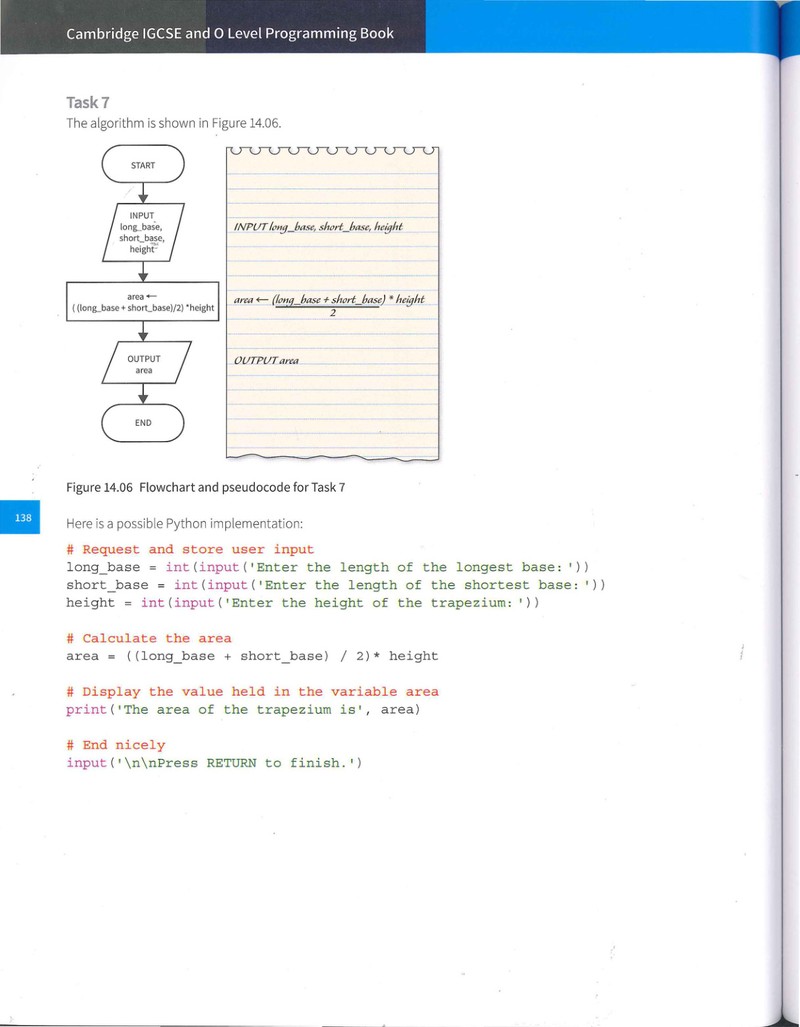The width and height of the screenshot is (800, 1027).
Task: Click the START terminator in the flowchart
Action: tap(143, 164)
